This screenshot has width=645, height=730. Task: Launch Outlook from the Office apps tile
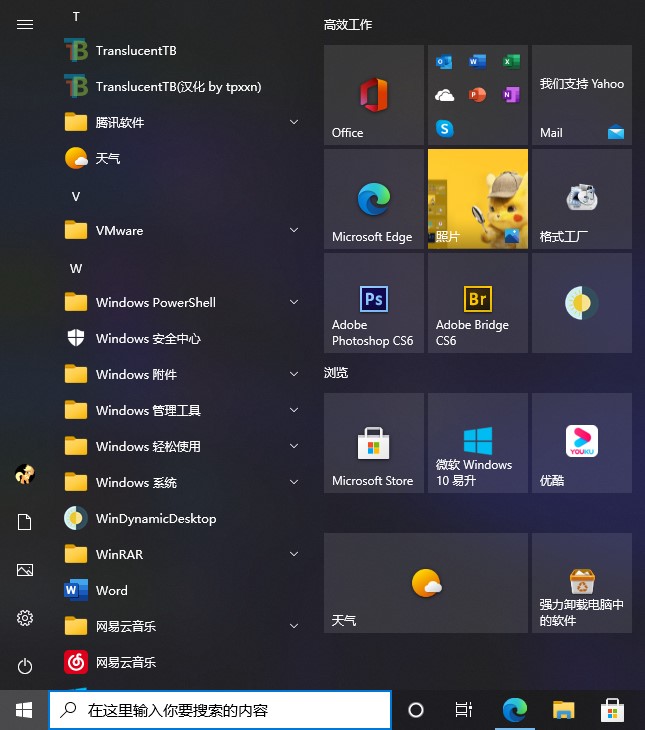click(x=444, y=61)
